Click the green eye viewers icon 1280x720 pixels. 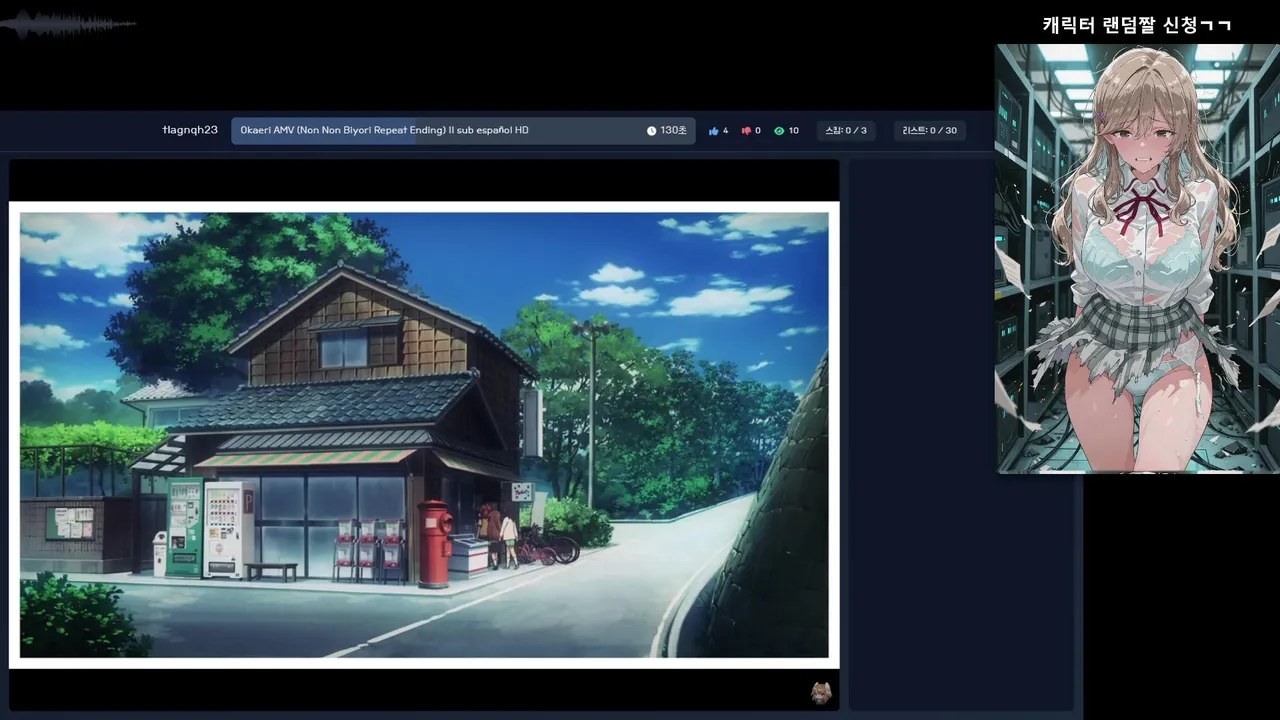779,131
